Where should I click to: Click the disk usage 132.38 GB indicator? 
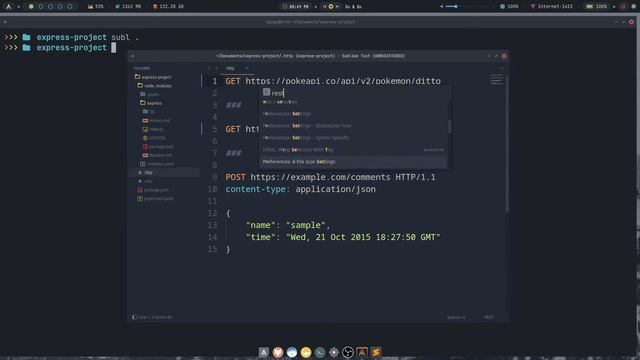(x=168, y=7)
